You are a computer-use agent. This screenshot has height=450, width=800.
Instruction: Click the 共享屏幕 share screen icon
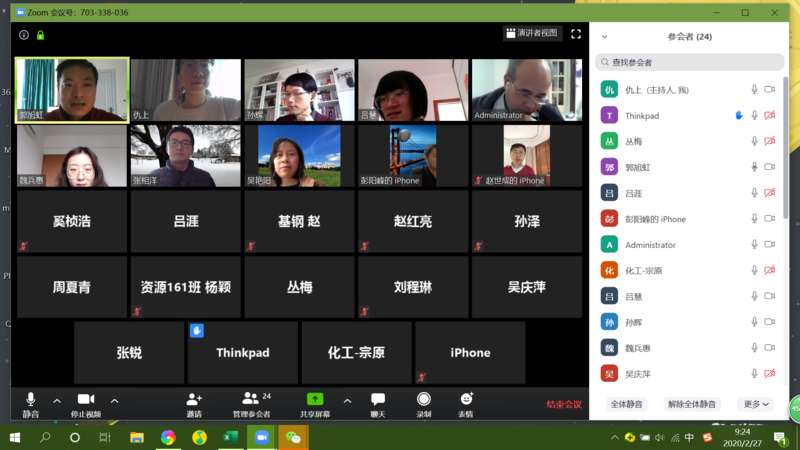[x=314, y=399]
